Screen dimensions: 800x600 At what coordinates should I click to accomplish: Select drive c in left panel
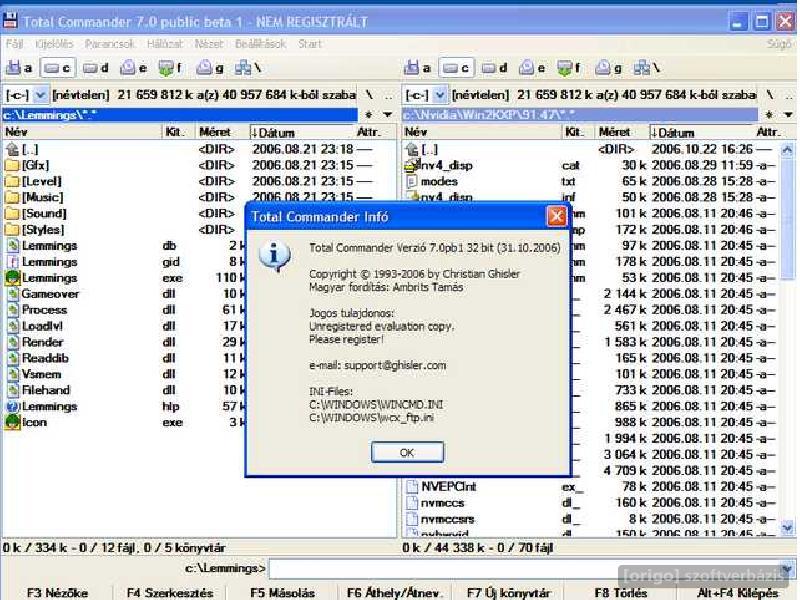coord(57,68)
